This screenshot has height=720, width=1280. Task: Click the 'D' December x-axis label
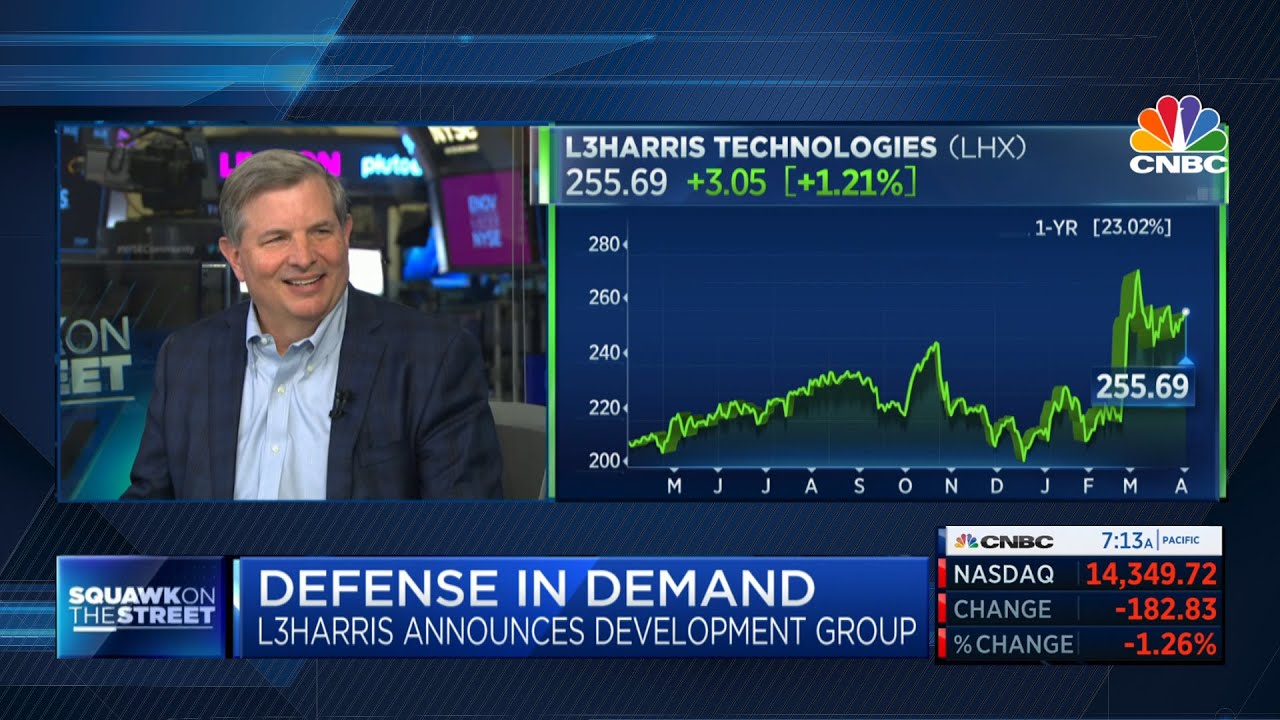(997, 486)
